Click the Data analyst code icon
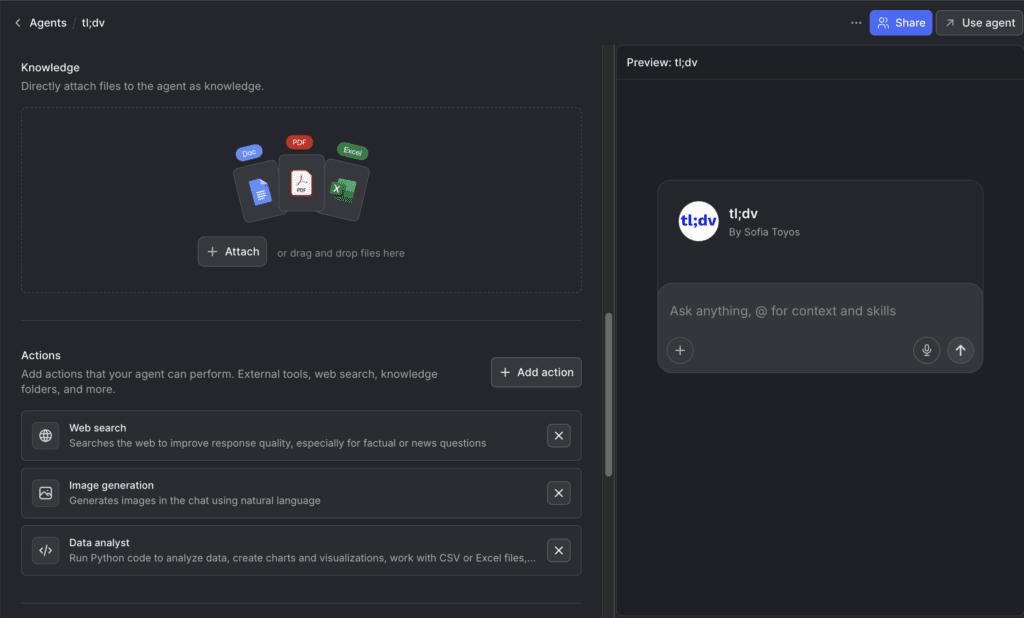The width and height of the screenshot is (1024, 618). [46, 551]
